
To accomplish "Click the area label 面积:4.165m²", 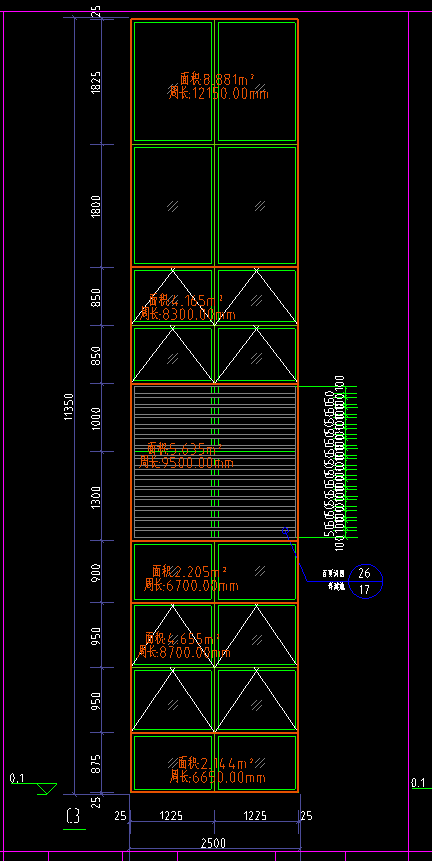I will pyautogui.click(x=186, y=300).
